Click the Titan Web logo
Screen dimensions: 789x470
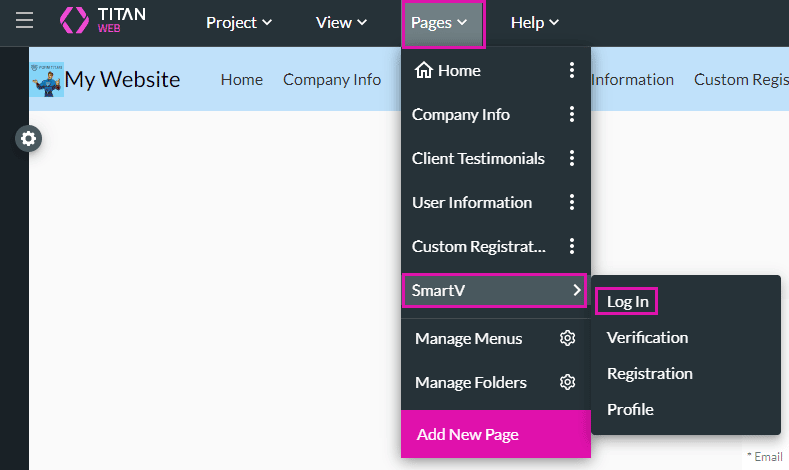(101, 22)
